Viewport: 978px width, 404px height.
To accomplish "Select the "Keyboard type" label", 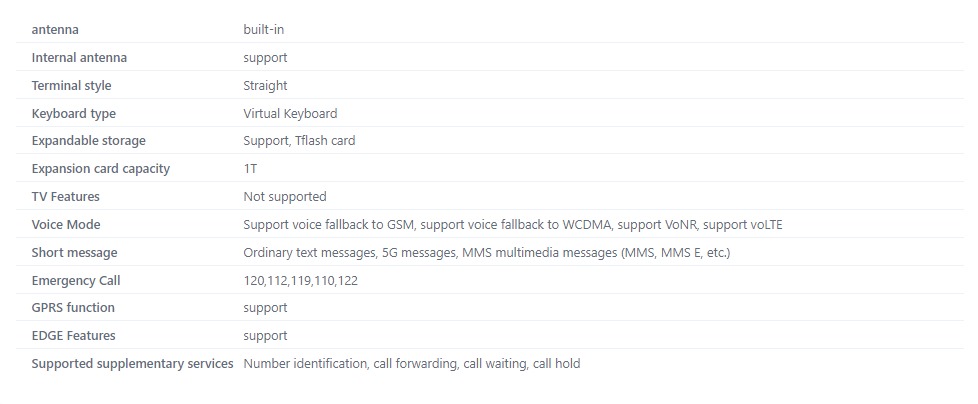I will coord(73,114).
